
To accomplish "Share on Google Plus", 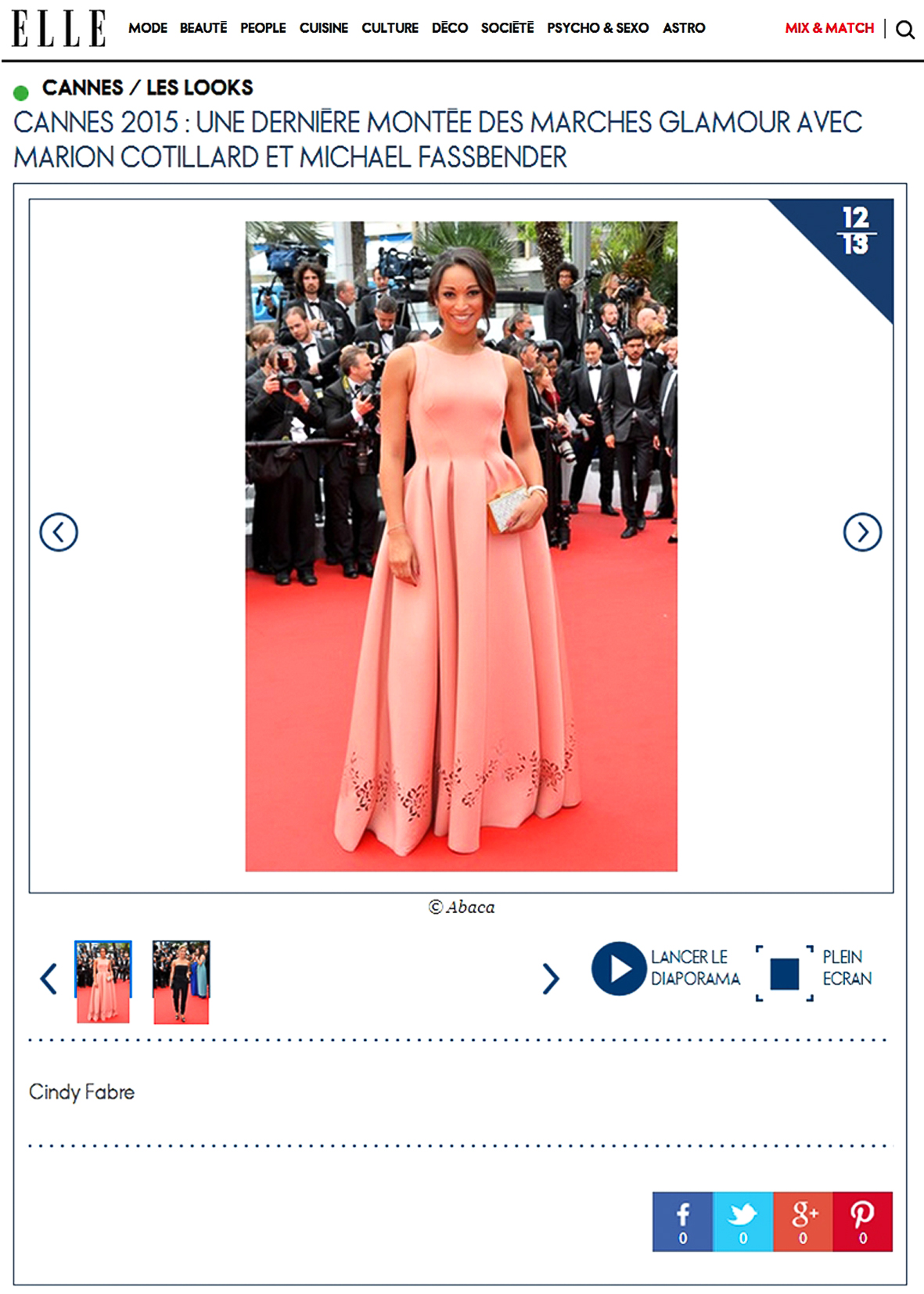I will (x=803, y=1221).
